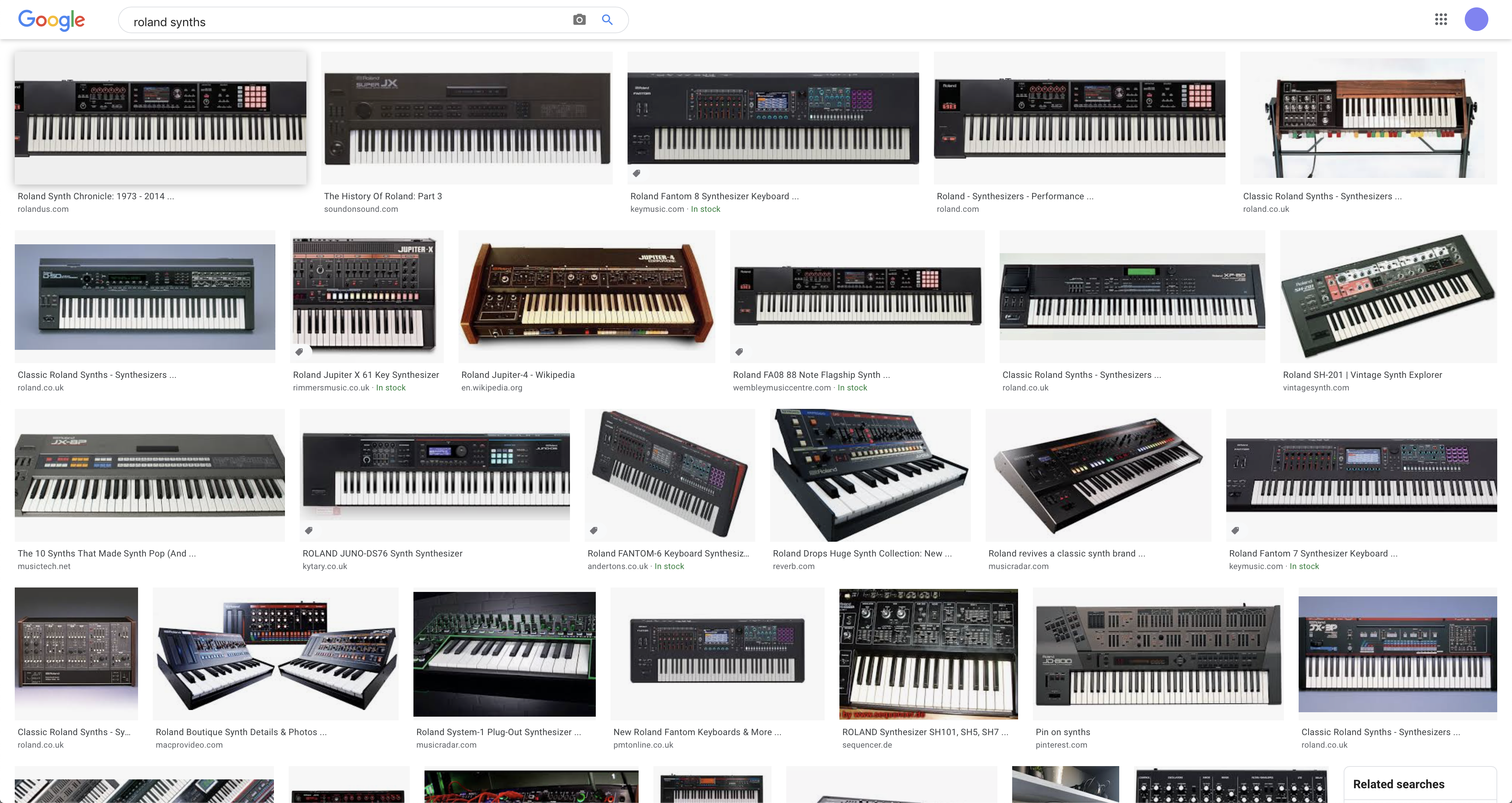This screenshot has height=803, width=1512.
Task: Open the XP-80 Classic Roland Synths image
Action: tap(1132, 296)
